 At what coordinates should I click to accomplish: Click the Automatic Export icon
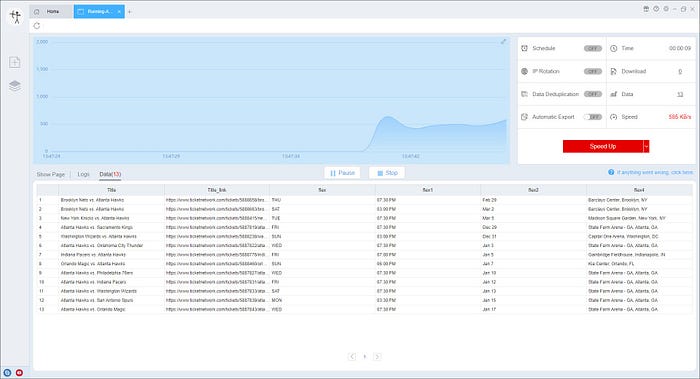(525, 117)
